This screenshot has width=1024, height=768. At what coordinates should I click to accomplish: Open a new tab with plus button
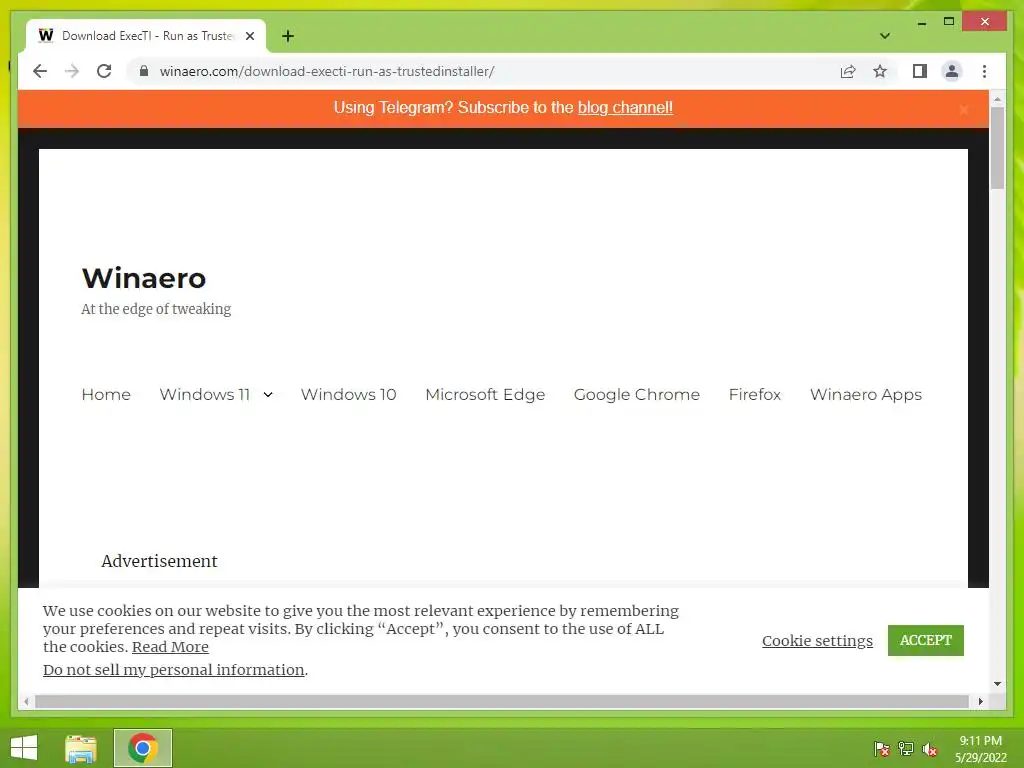coord(288,36)
